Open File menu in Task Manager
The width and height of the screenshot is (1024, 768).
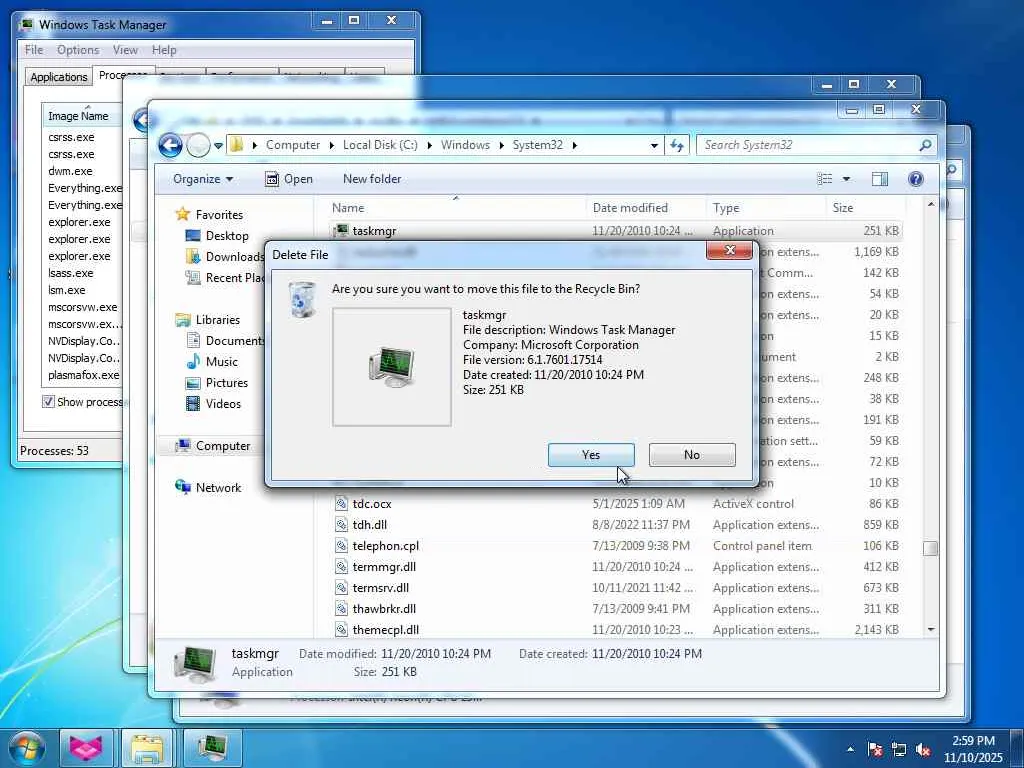[x=33, y=50]
